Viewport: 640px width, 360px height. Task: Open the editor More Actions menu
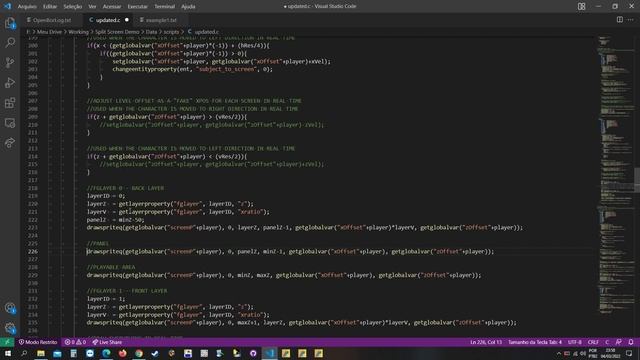[631, 20]
